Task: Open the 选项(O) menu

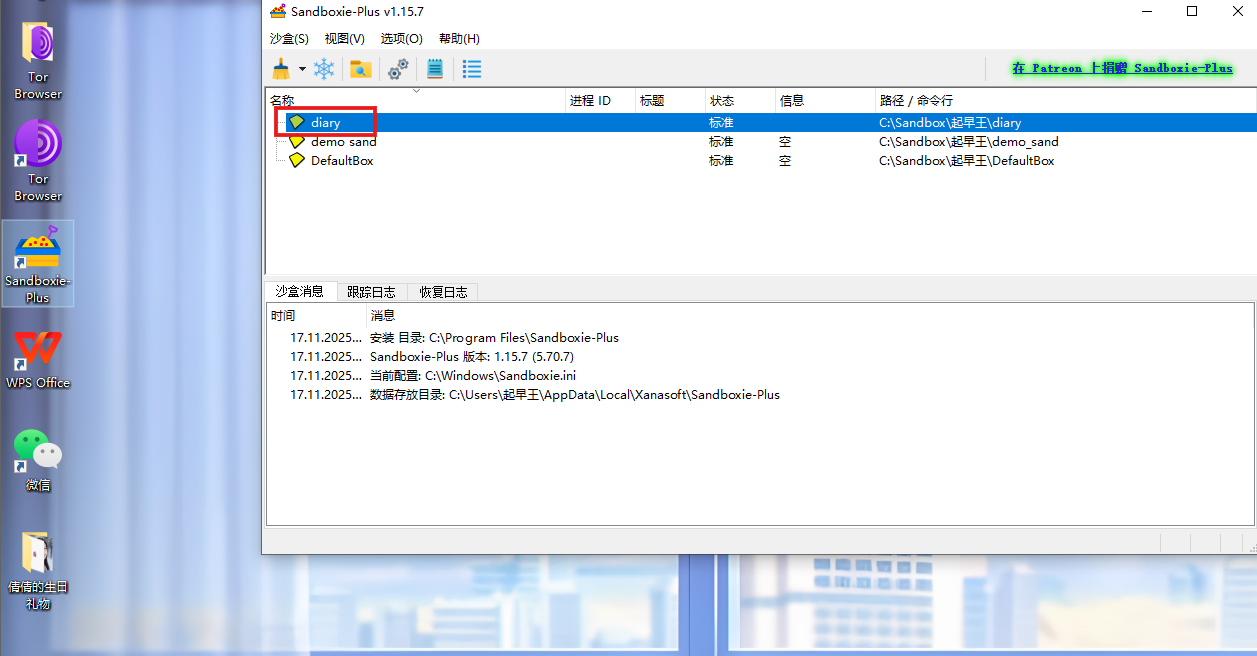Action: [401, 38]
